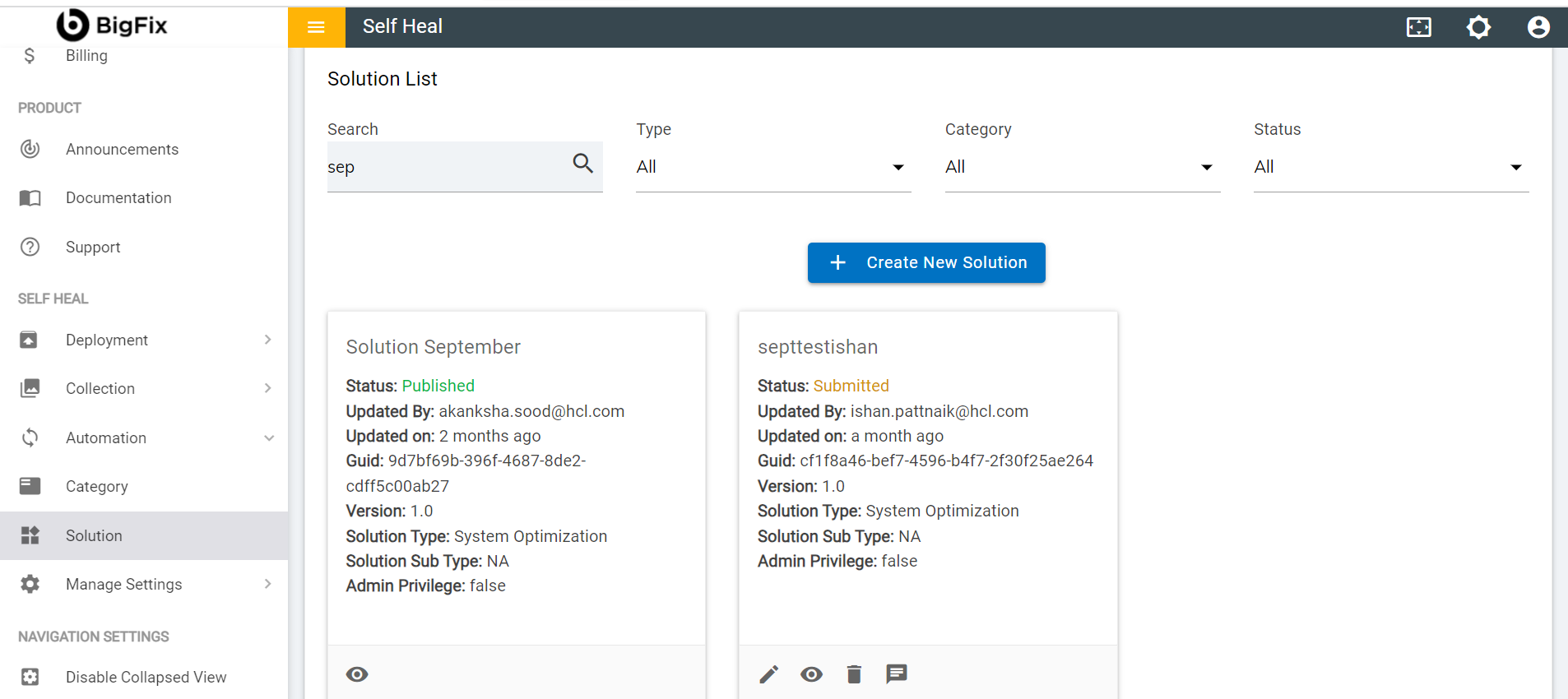Open the Category filter dropdown
Image resolution: width=1568 pixels, height=699 pixels.
tap(1081, 167)
